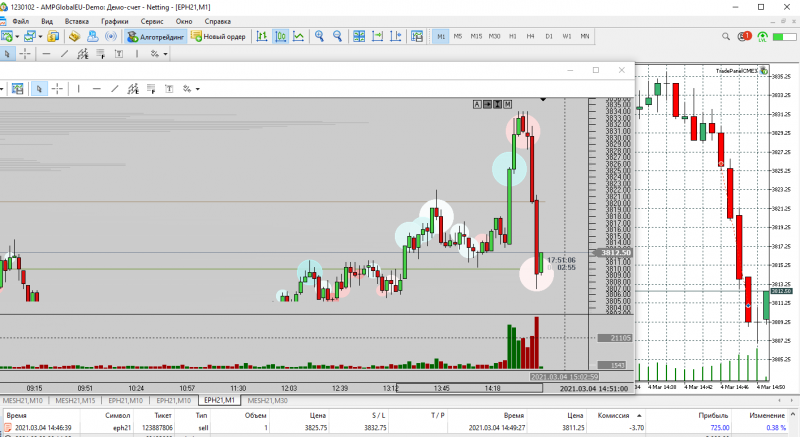Select the M1 timeframe

pos(441,36)
